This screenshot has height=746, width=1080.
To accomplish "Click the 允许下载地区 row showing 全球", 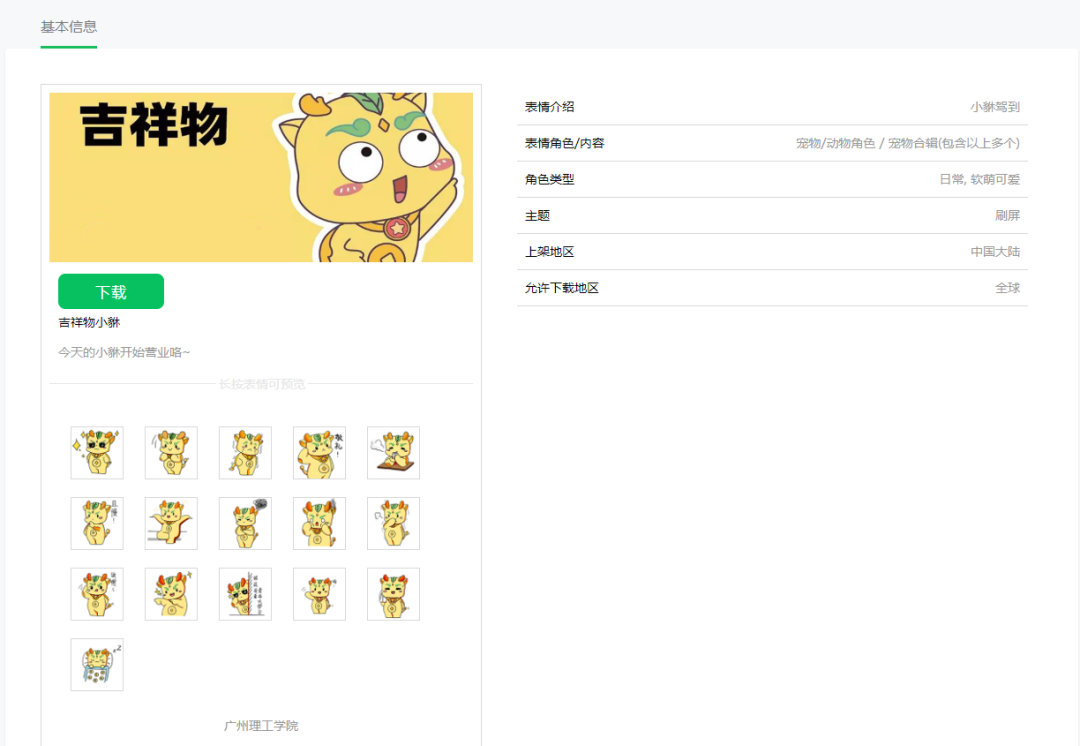I will (x=772, y=288).
